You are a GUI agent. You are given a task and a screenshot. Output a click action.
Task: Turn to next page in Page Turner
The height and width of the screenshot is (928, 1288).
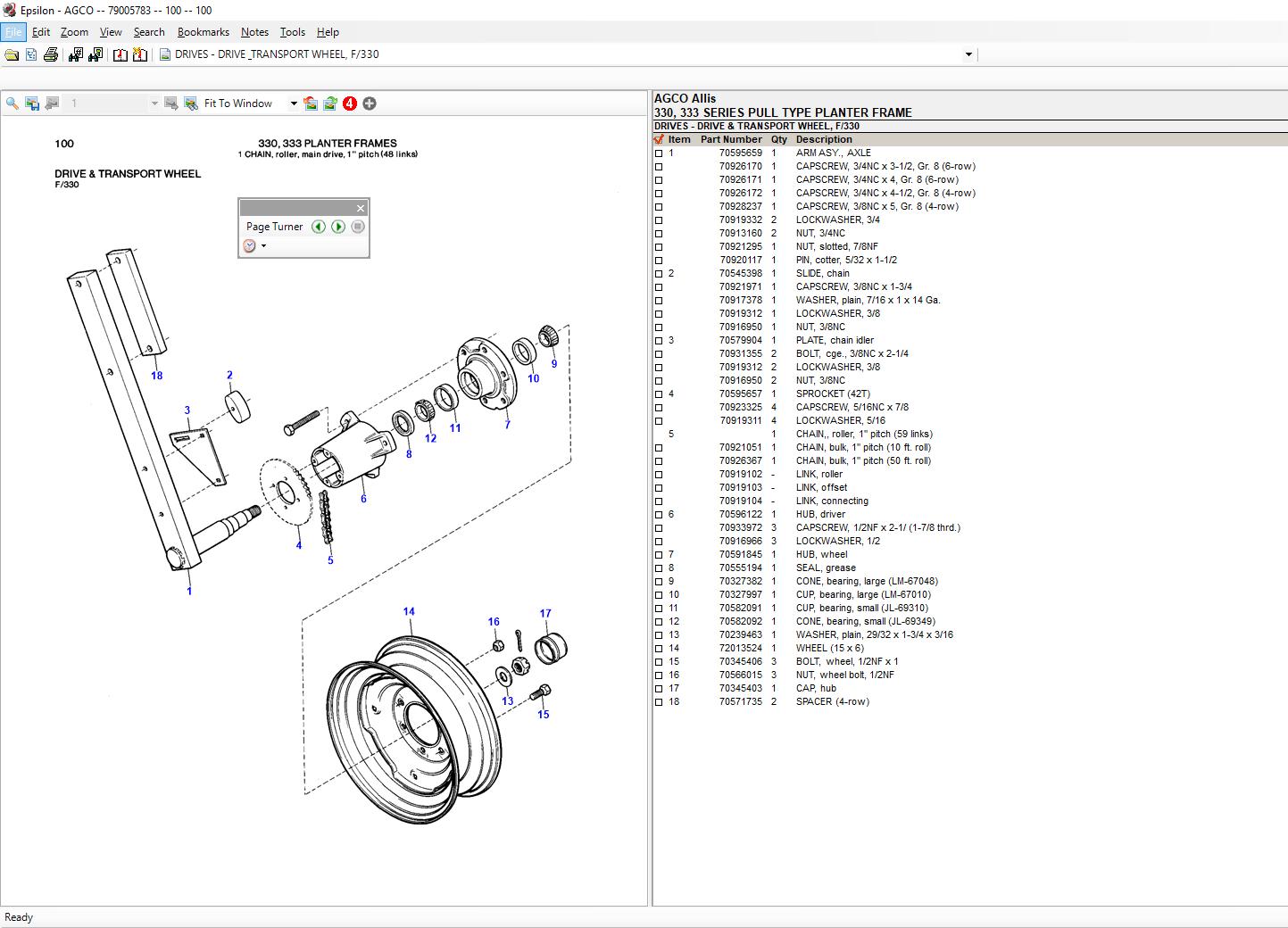tap(338, 227)
